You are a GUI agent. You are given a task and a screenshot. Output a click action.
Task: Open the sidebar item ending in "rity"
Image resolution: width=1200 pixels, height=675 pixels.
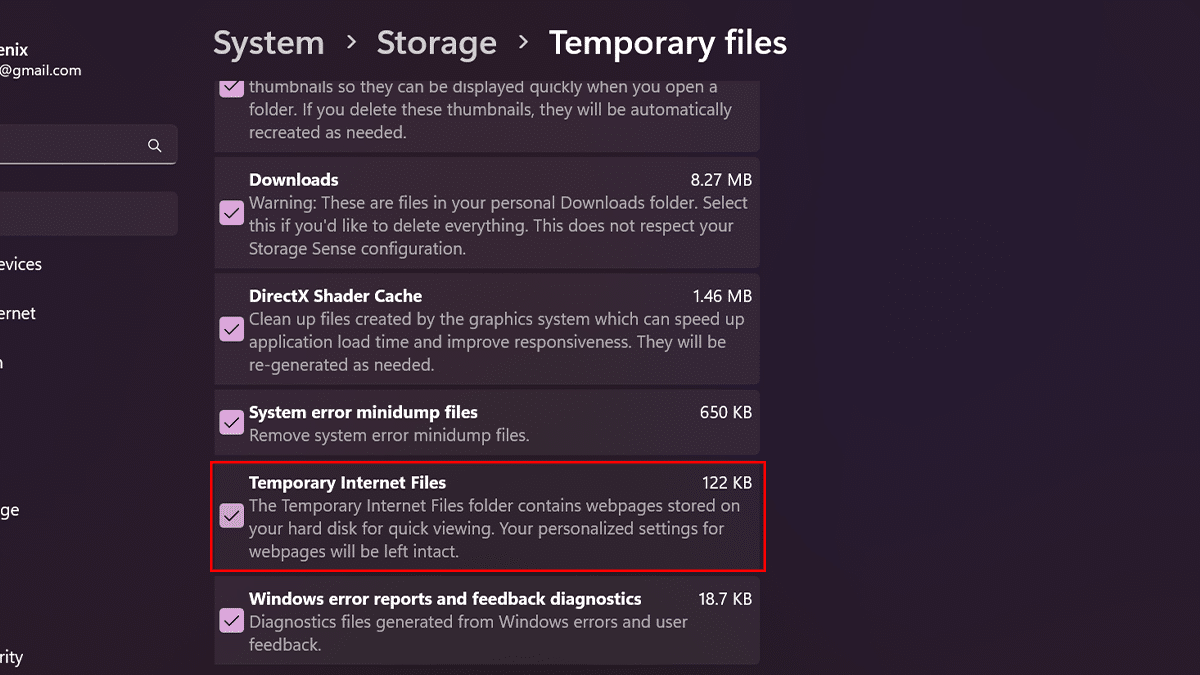pos(12,657)
